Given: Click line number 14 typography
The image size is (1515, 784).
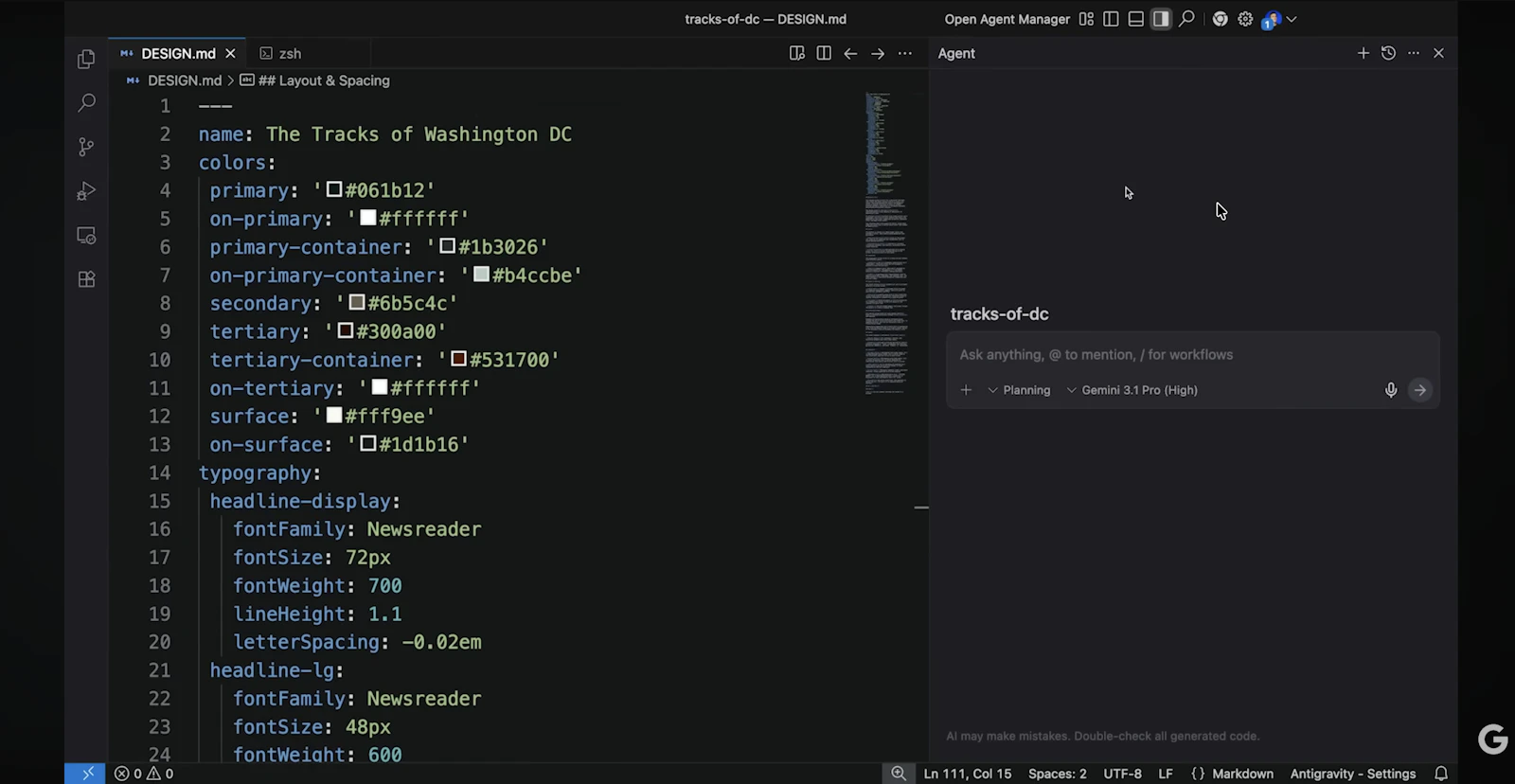Looking at the screenshot, I should pos(159,472).
